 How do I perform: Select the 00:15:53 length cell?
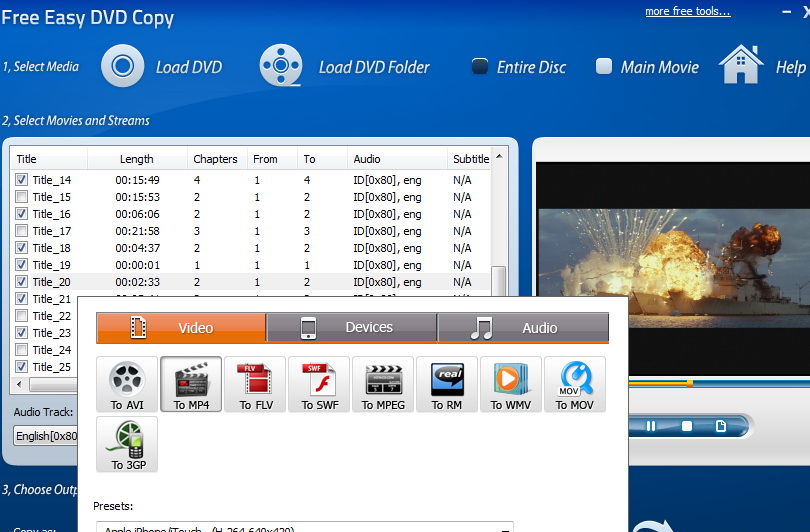pos(137,197)
